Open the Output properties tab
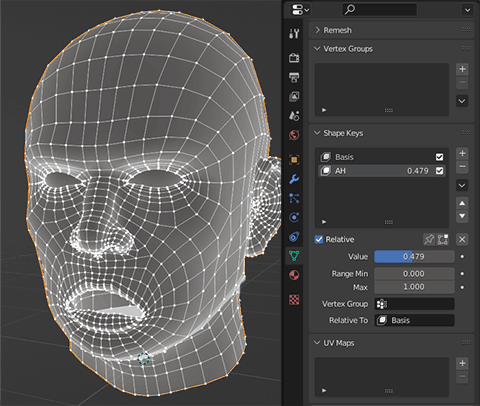The width and height of the screenshot is (480, 406). tap(294, 77)
